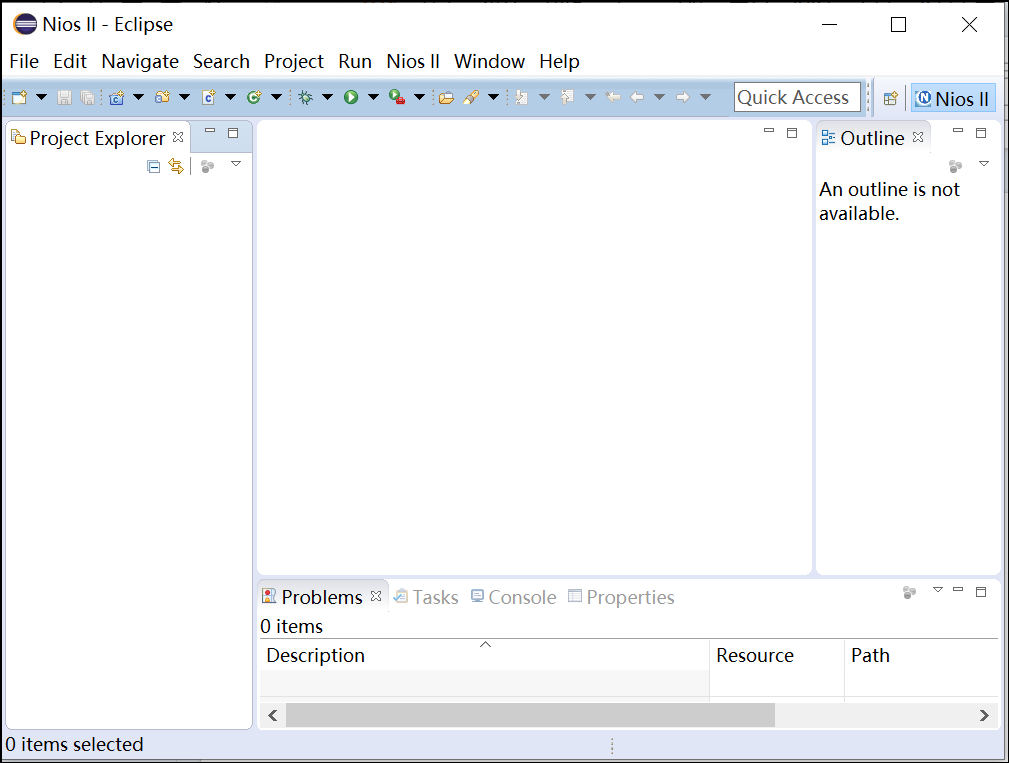
Task: Open the Edit menu
Action: [x=69, y=61]
